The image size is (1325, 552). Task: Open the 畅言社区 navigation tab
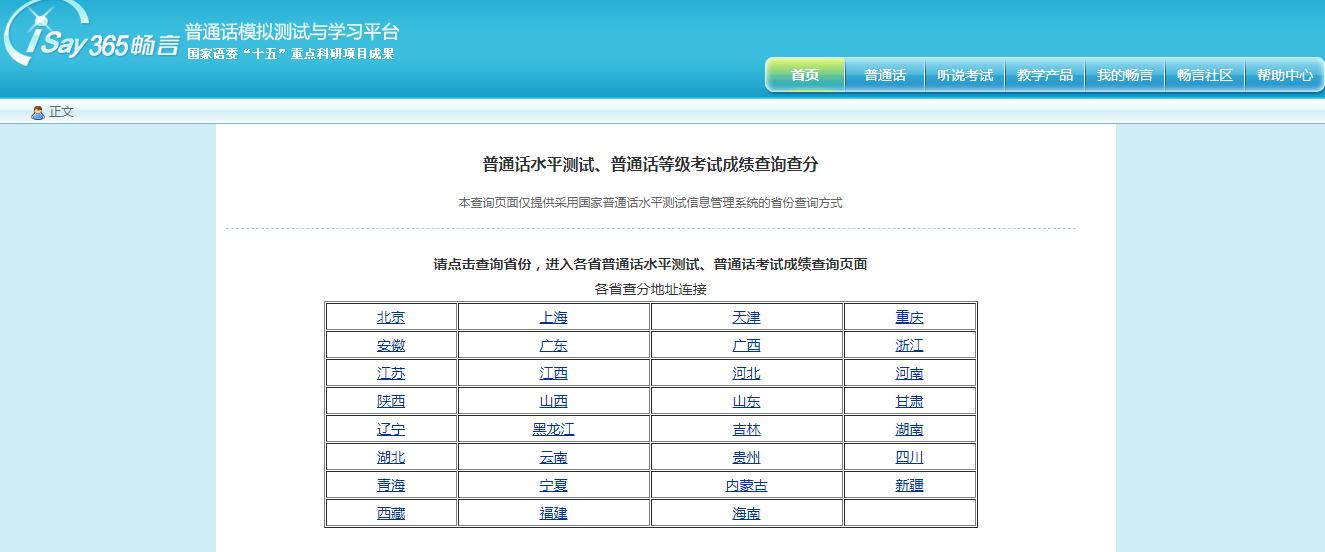pyautogui.click(x=1205, y=75)
